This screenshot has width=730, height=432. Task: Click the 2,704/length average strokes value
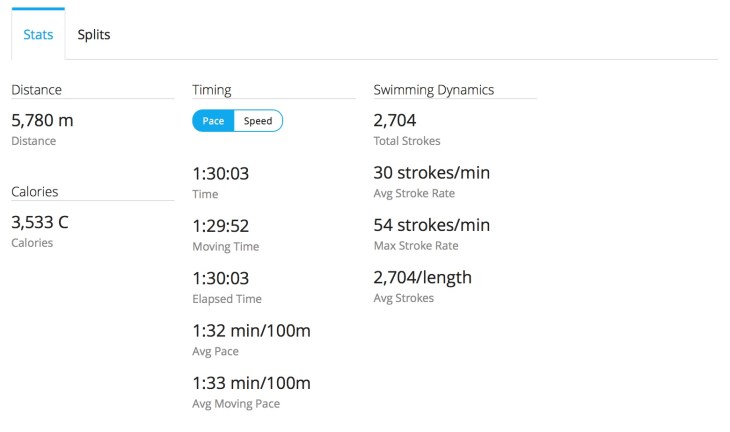point(422,277)
